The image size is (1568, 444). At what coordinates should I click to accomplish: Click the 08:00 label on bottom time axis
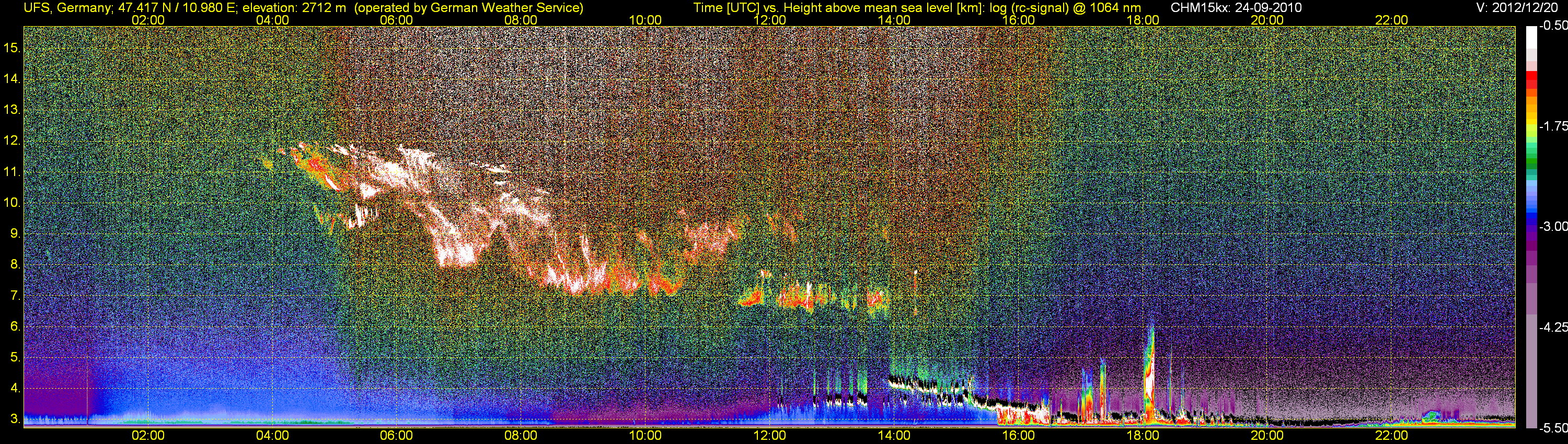point(521,436)
